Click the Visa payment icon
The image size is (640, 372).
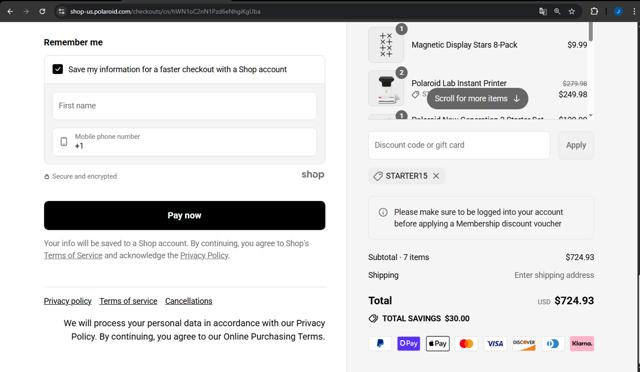(x=495, y=344)
